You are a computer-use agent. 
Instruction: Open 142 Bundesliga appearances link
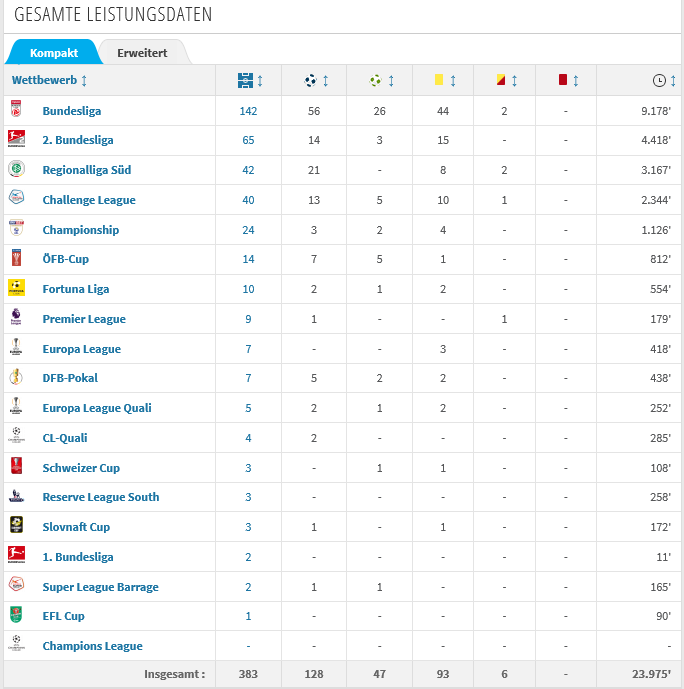click(x=248, y=111)
